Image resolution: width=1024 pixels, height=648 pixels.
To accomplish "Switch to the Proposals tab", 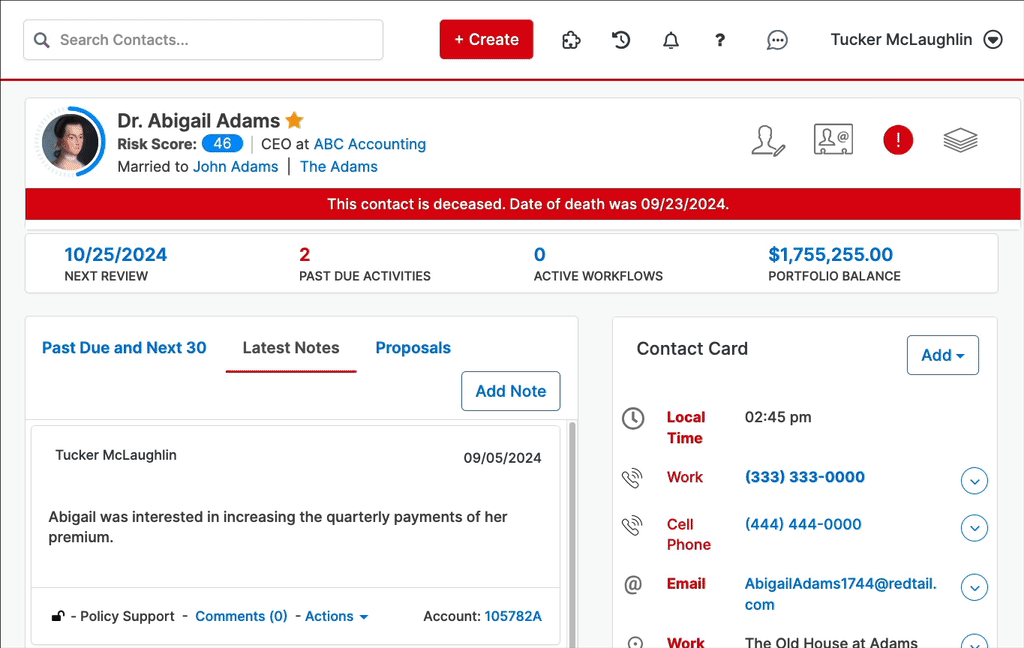I will 413,348.
